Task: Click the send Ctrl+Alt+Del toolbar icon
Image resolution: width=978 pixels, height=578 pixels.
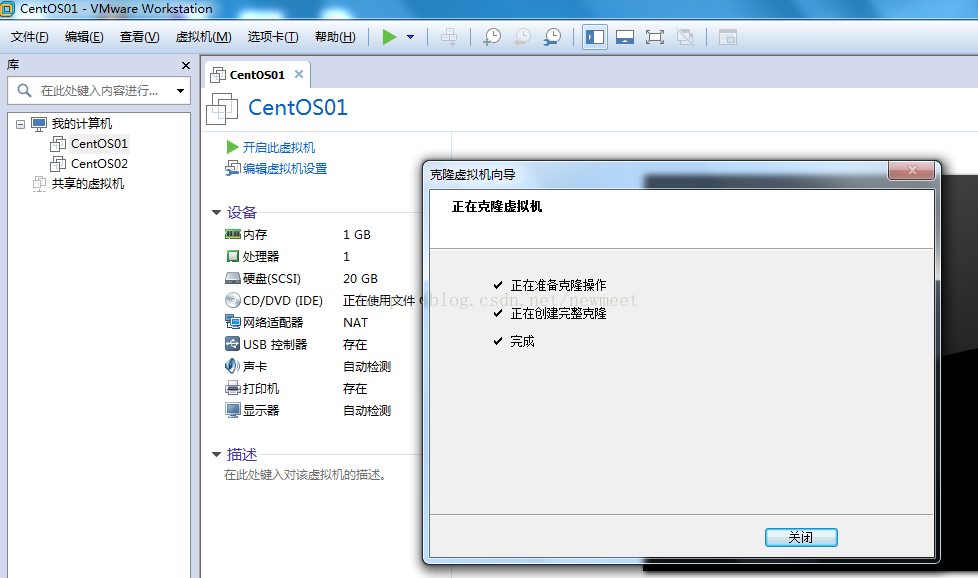Action: click(449, 37)
